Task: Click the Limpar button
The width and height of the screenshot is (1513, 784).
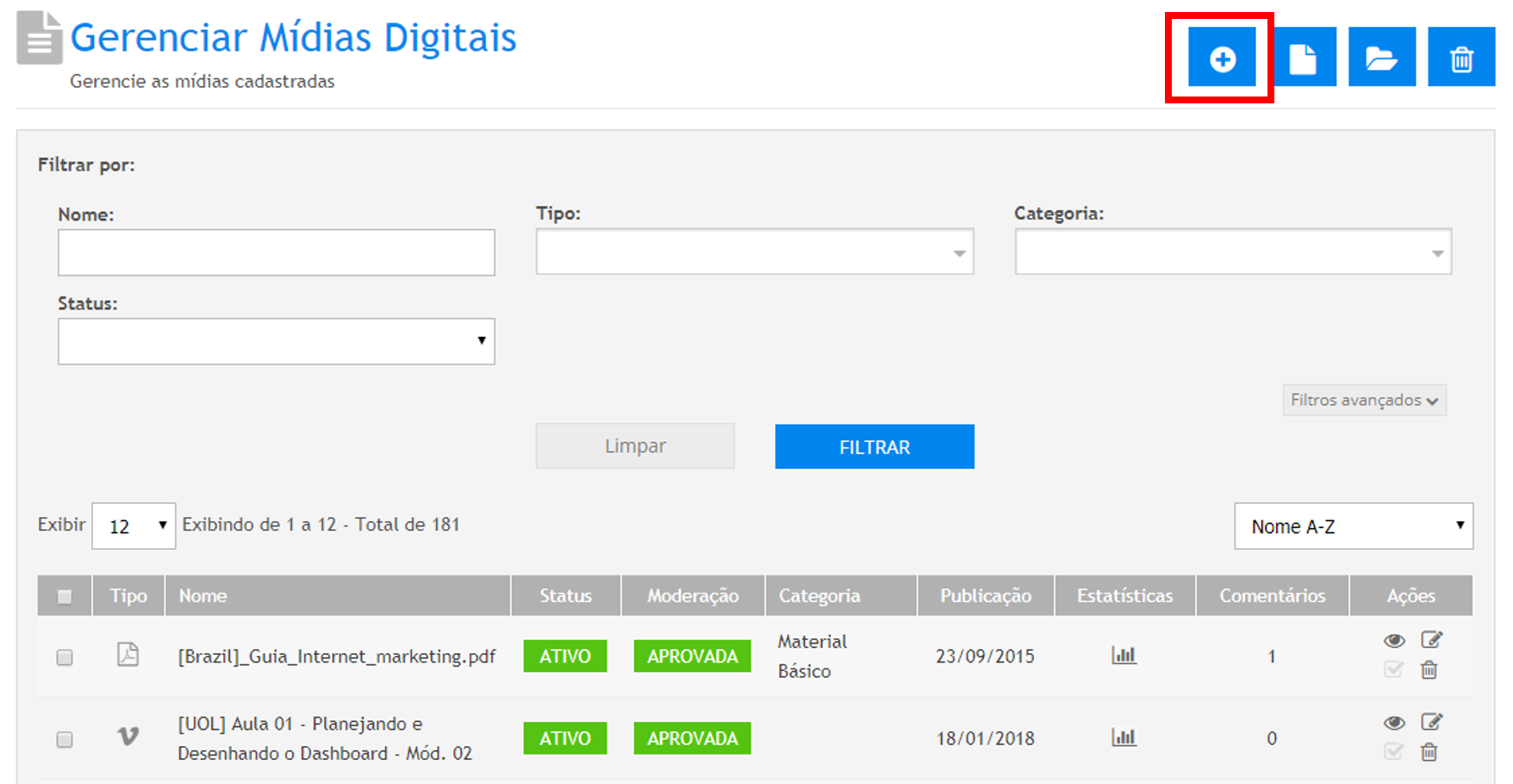Action: pos(635,446)
